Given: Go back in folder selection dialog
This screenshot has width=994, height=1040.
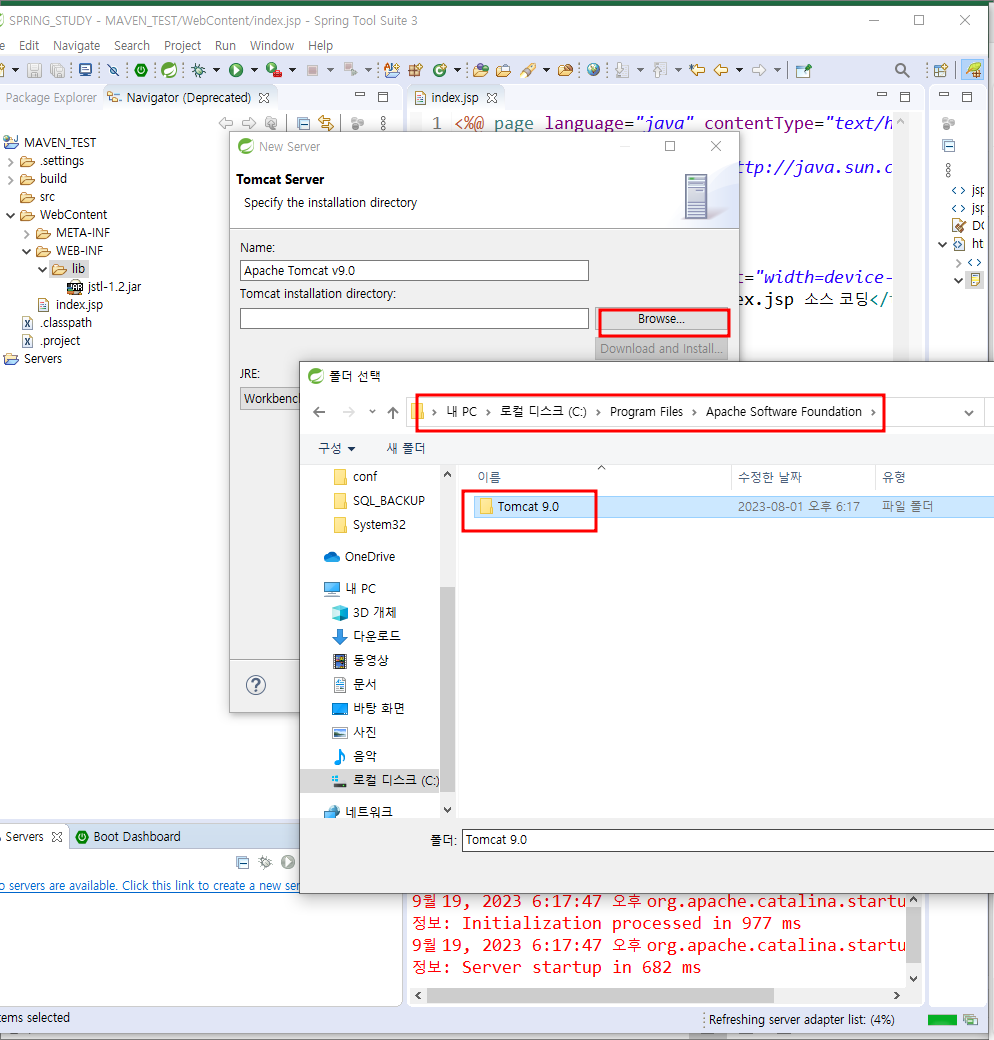Looking at the screenshot, I should pos(319,412).
